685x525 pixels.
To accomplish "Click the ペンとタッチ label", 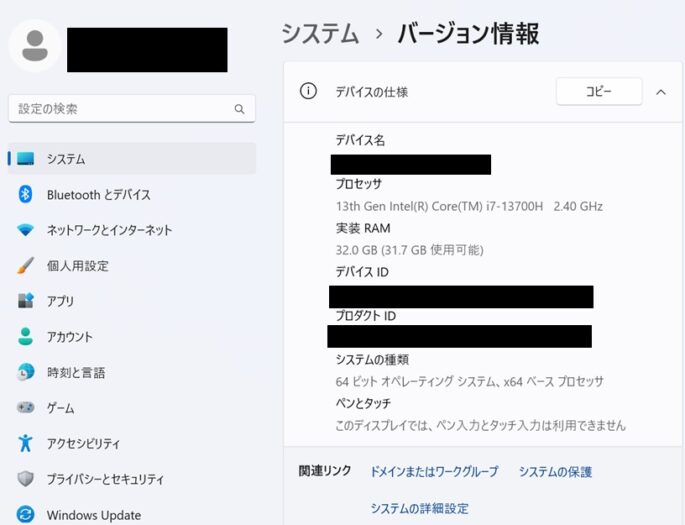I will tap(363, 403).
